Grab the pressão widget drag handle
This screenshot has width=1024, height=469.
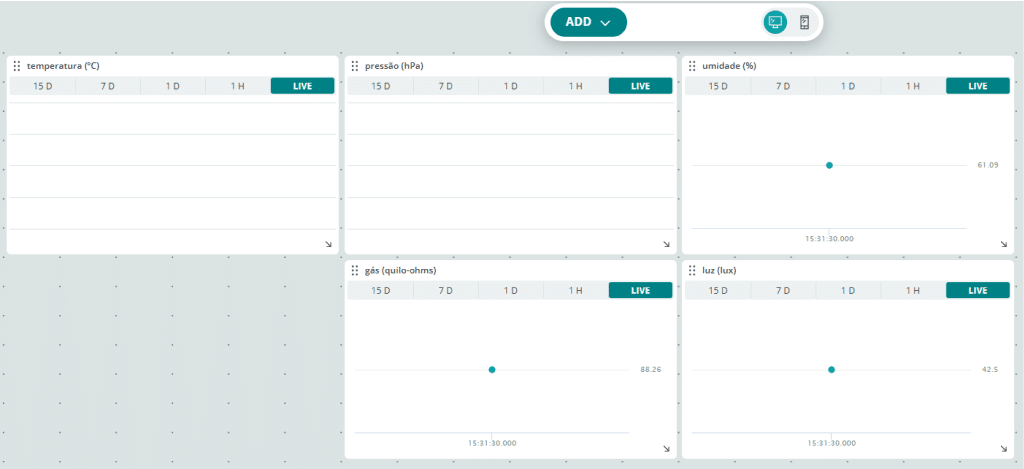(355, 66)
